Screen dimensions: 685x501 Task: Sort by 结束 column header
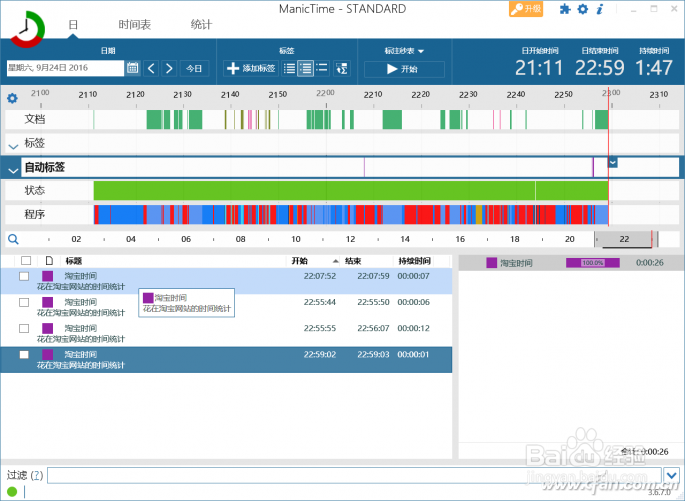(x=353, y=261)
